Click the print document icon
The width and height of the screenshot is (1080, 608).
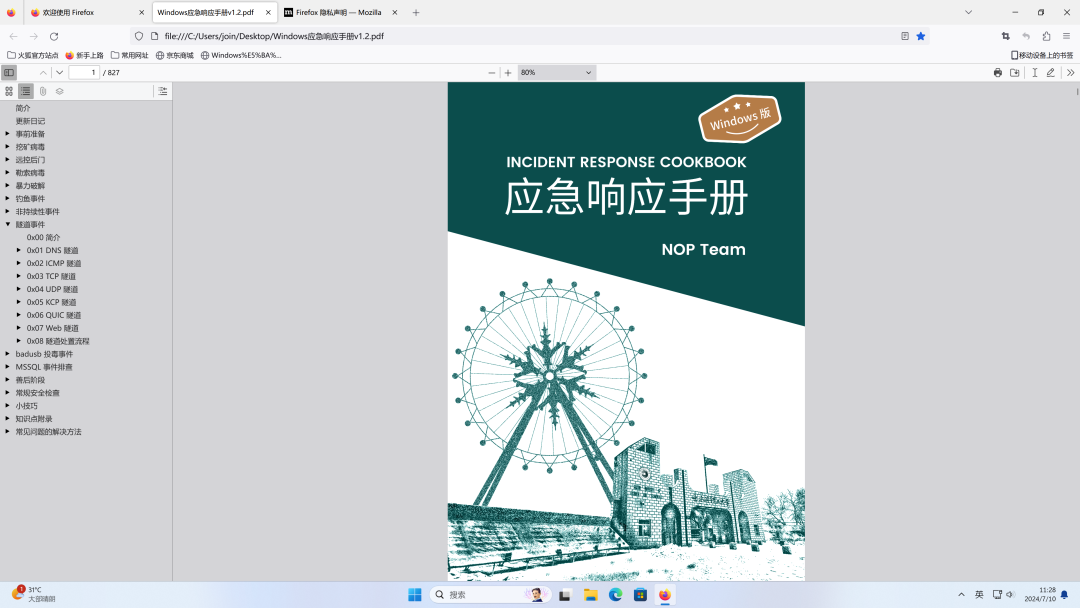[997, 72]
